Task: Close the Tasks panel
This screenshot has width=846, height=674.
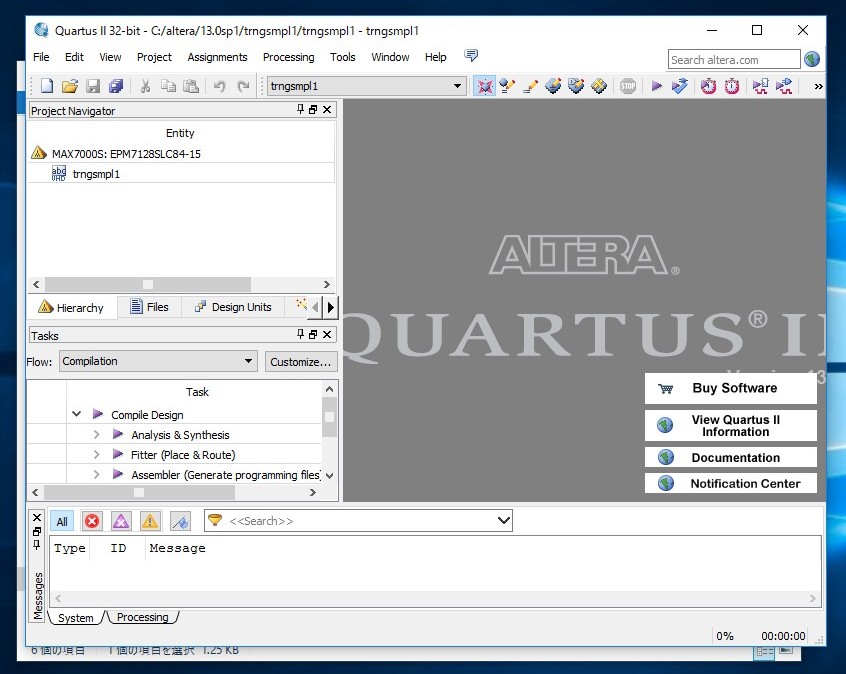Action: click(327, 335)
